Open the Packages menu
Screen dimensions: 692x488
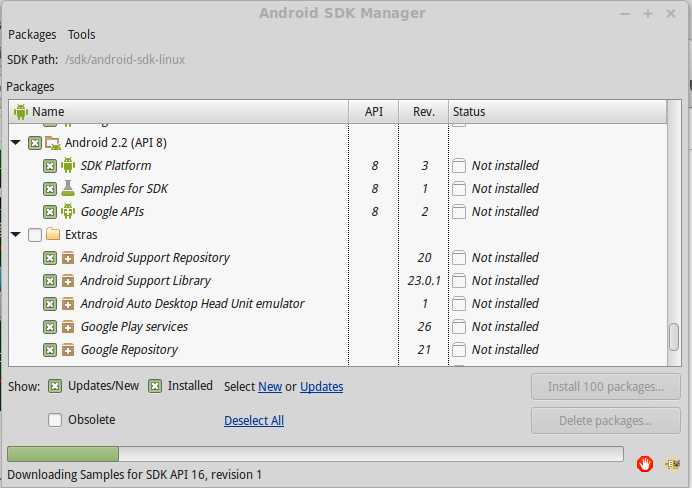(32, 34)
